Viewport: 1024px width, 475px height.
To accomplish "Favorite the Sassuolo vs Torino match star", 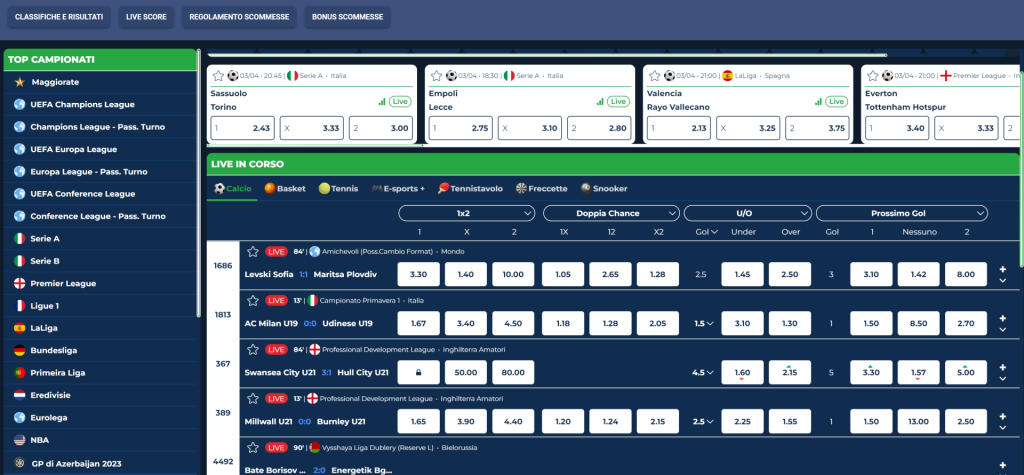I will click(217, 76).
